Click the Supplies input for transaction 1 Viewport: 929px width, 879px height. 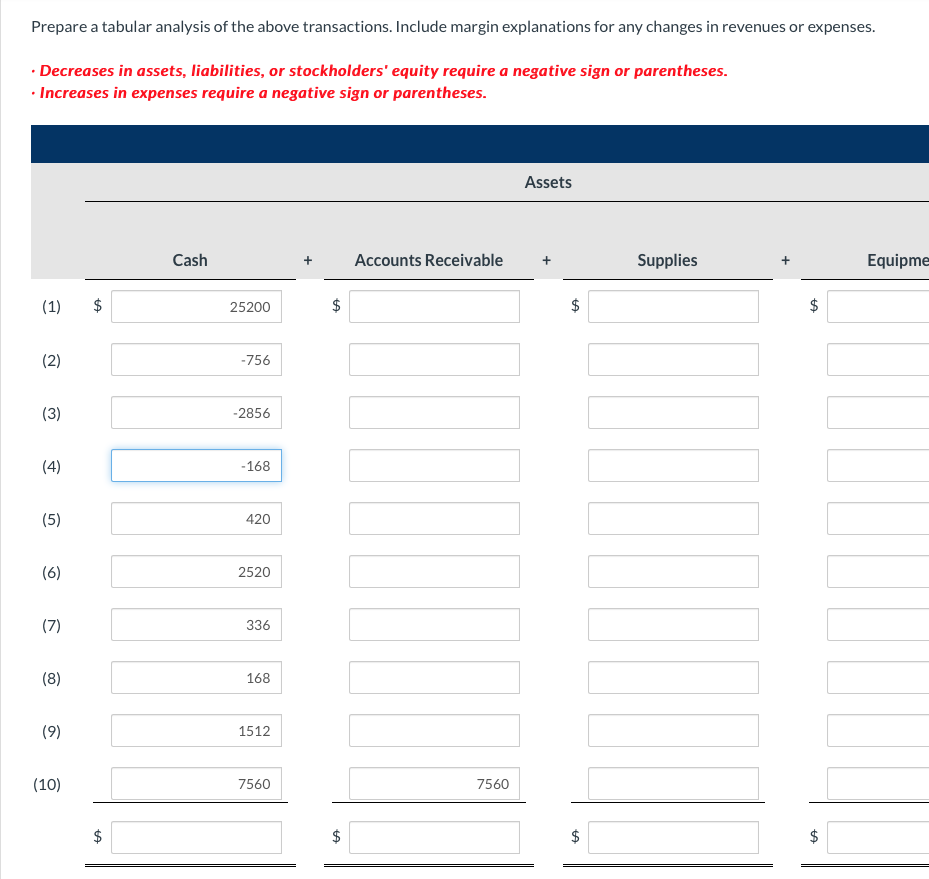(x=672, y=306)
